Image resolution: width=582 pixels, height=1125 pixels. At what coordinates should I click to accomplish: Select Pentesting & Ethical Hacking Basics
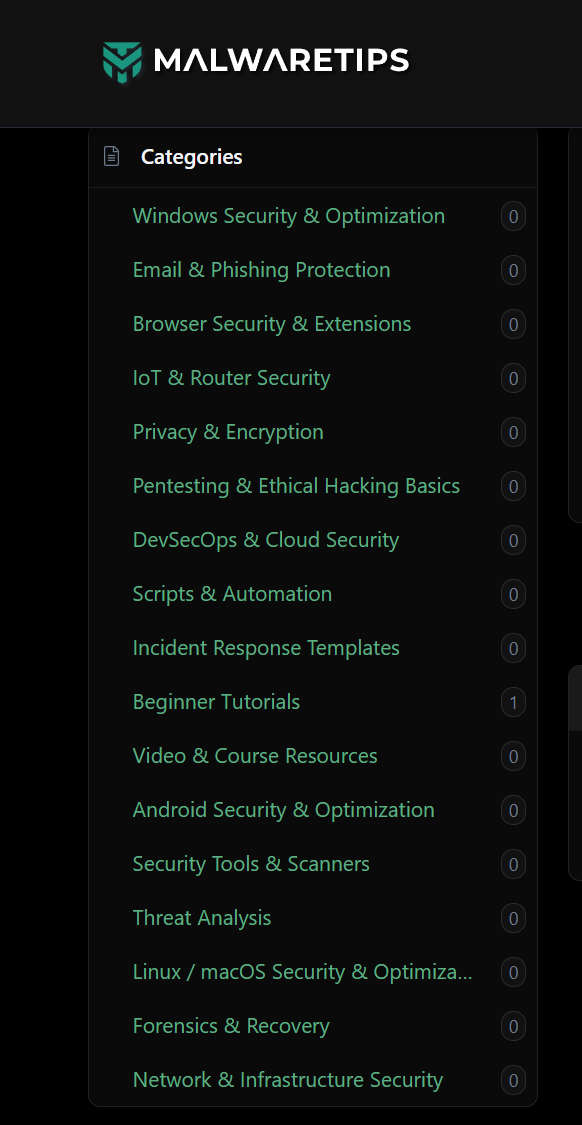(296, 486)
